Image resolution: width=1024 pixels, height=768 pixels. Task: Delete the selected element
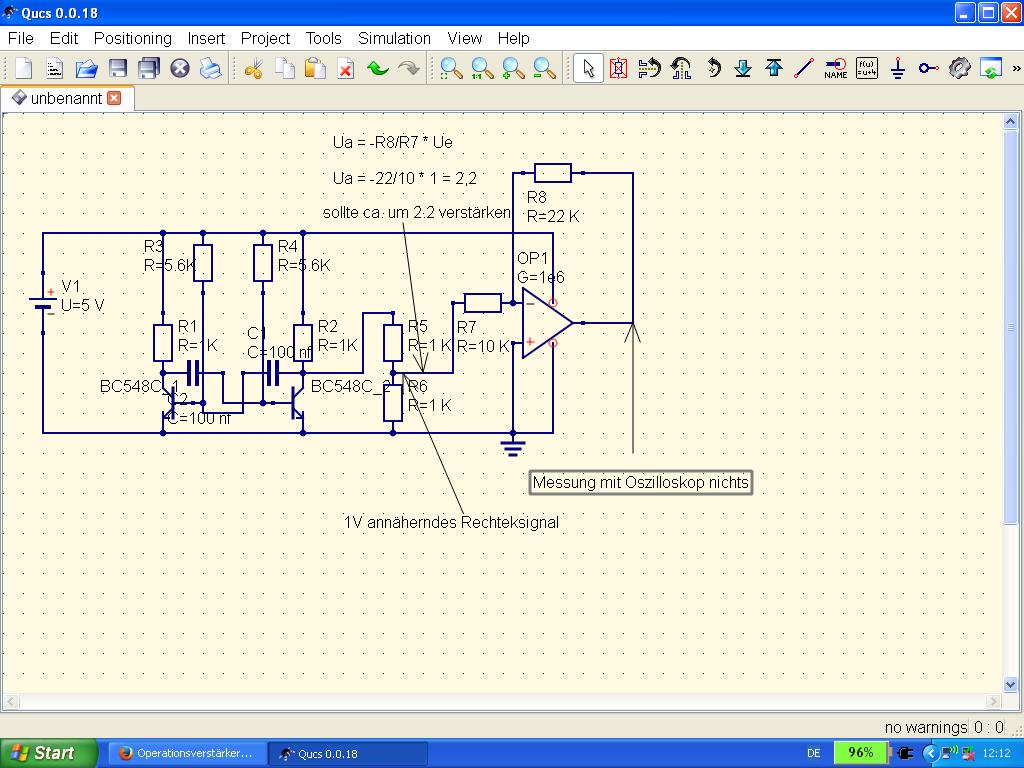(345, 68)
